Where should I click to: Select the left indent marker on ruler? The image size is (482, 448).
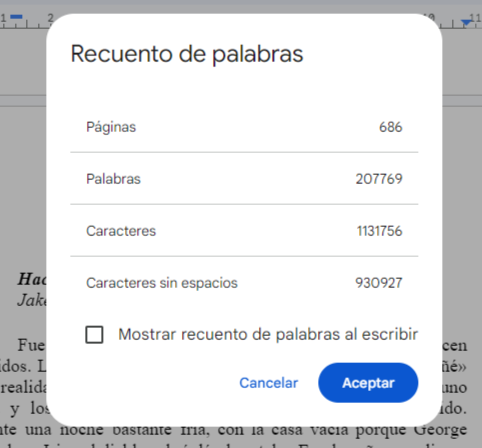(16, 18)
